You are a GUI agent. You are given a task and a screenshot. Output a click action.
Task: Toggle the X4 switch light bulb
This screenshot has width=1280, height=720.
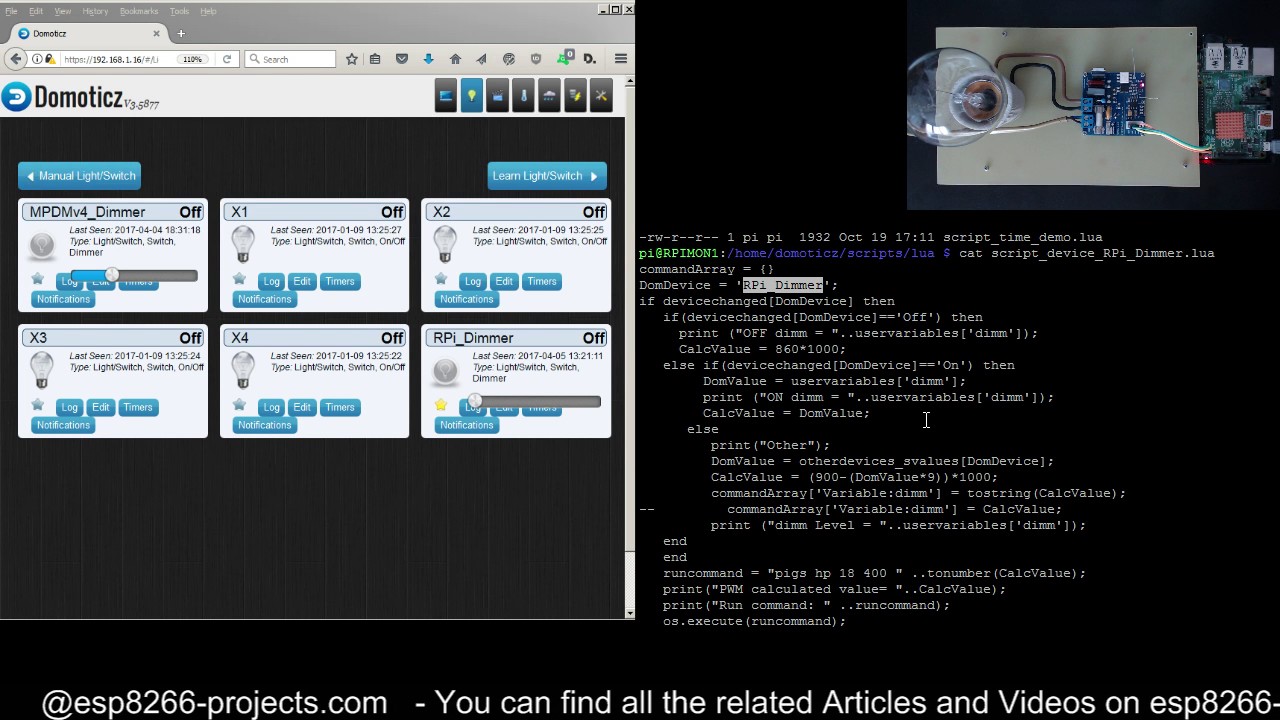coord(243,370)
